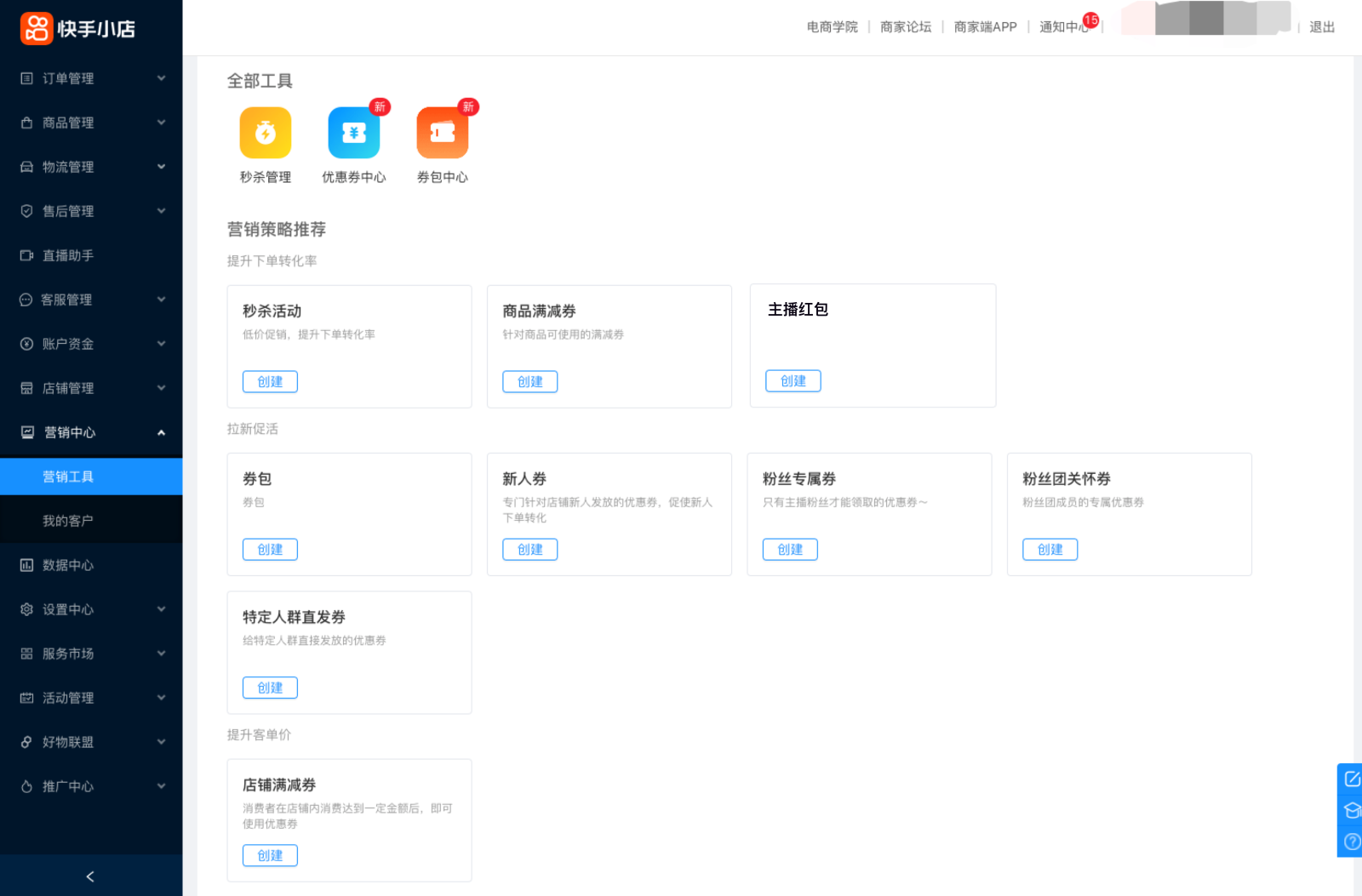Open 商家论坛 in the top menu
This screenshot has height=896, width=1362.
905,26
